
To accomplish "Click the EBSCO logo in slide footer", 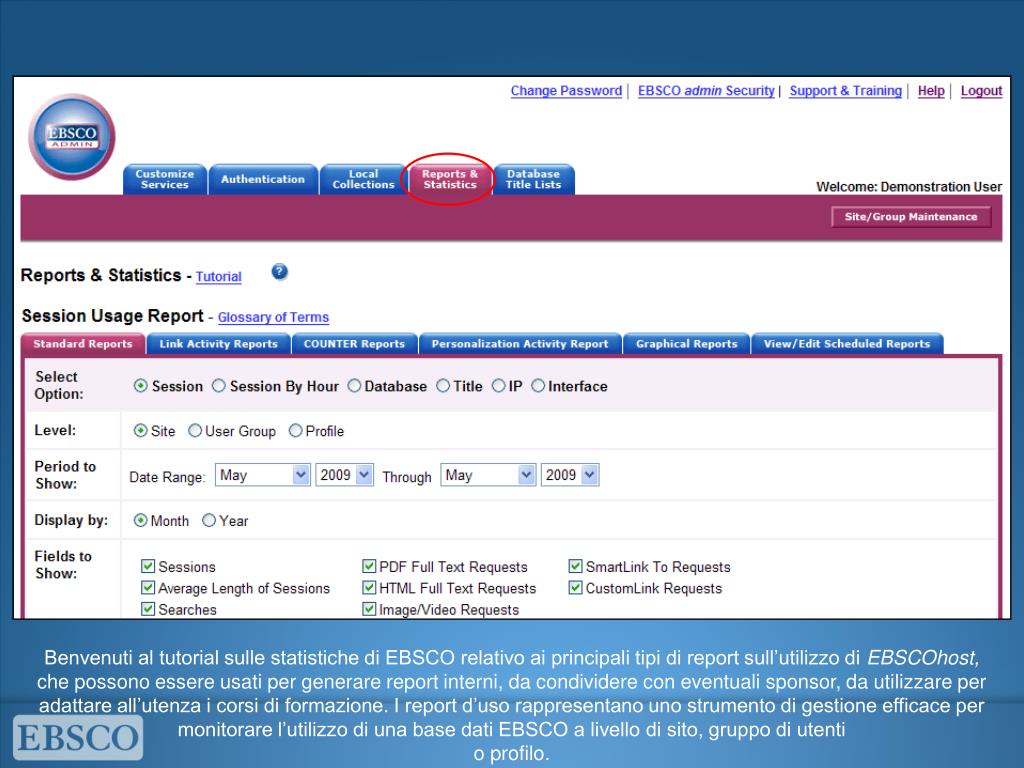I will pyautogui.click(x=78, y=737).
